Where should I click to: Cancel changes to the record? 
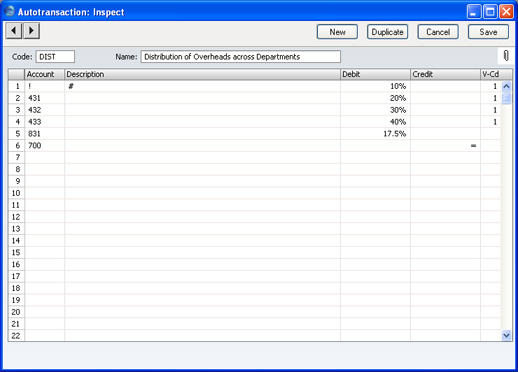pos(438,32)
